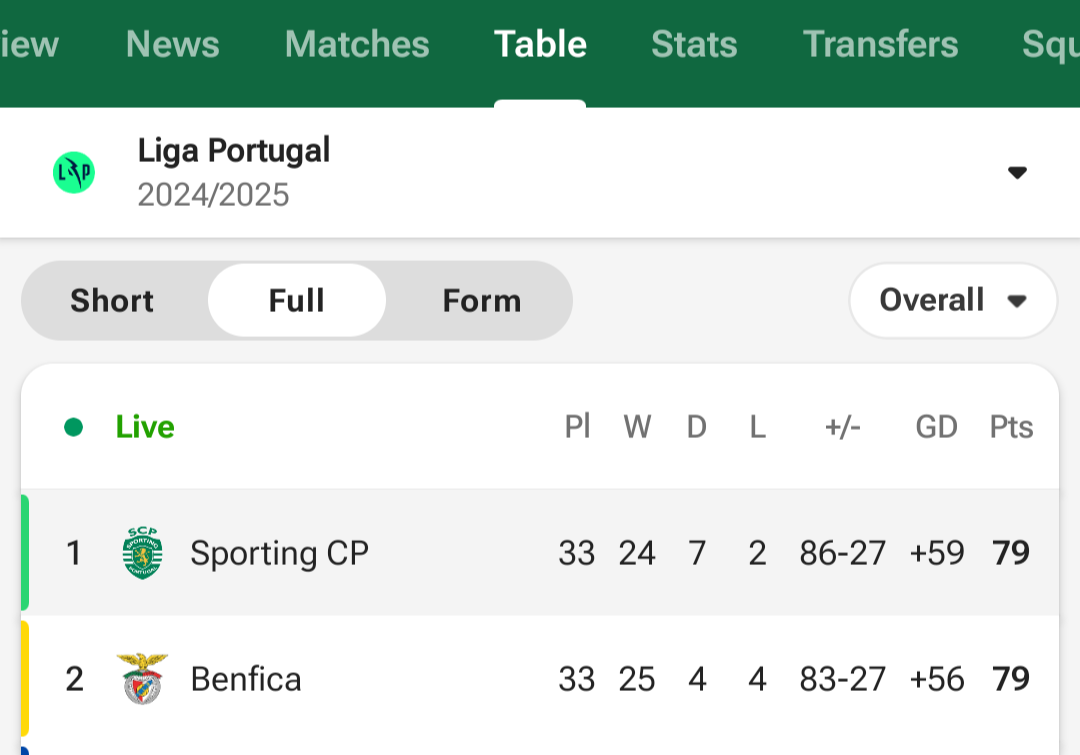Screen dimensions: 1080x755
Task: Click the Live label
Action: point(145,427)
